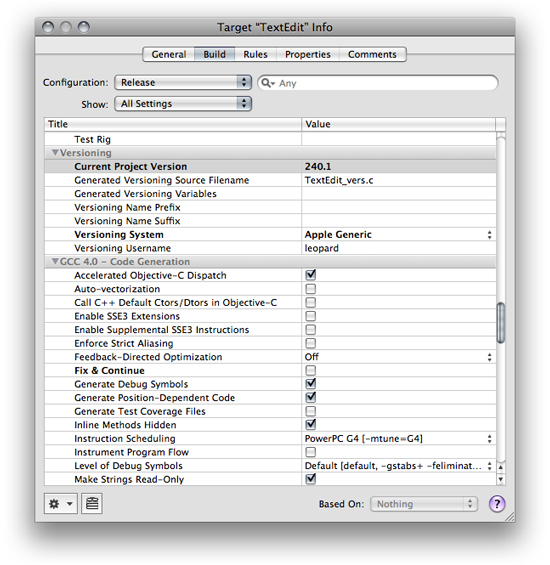Viewport: 550px width, 565px height.
Task: Select Versioning System title label
Action: (x=119, y=235)
